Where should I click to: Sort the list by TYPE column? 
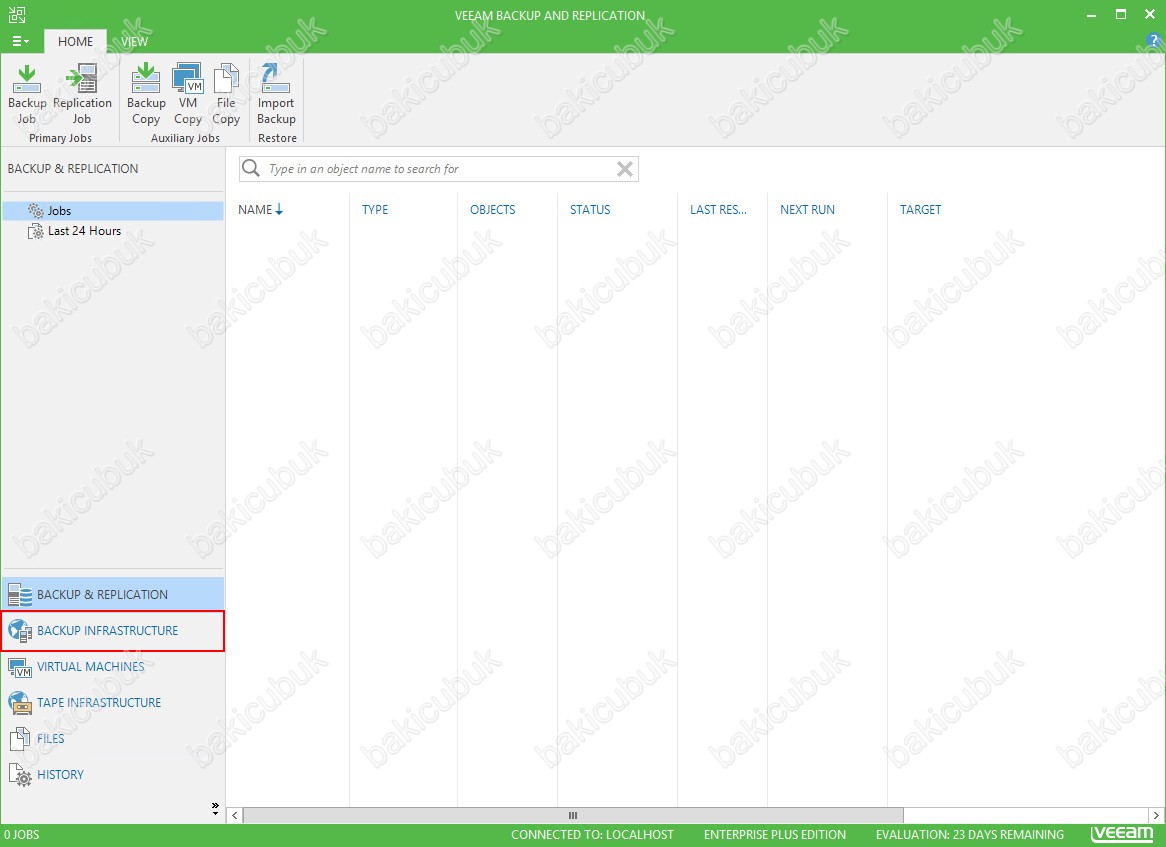(375, 210)
